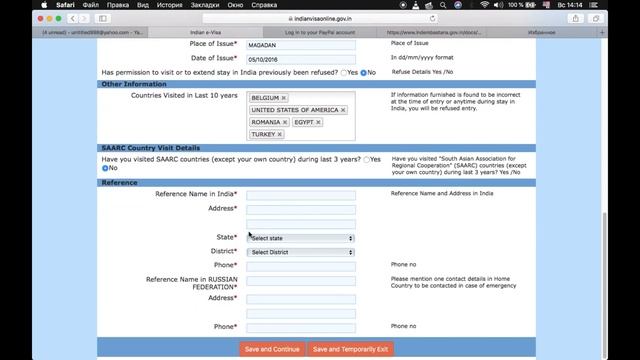The width and height of the screenshot is (640, 360).
Task: Remove EGYPT from visited countries
Action: click(318, 122)
